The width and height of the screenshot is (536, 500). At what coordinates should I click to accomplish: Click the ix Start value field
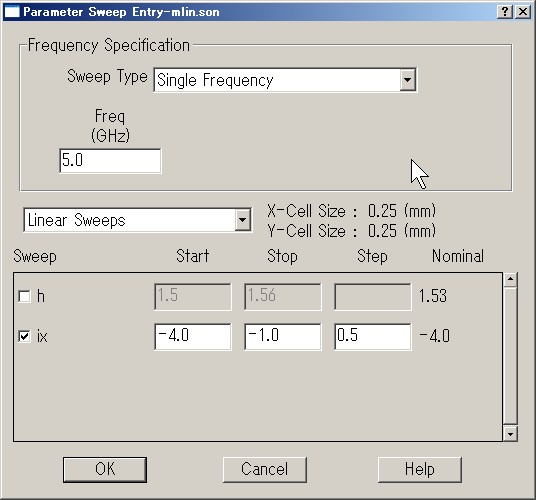[x=193, y=337]
